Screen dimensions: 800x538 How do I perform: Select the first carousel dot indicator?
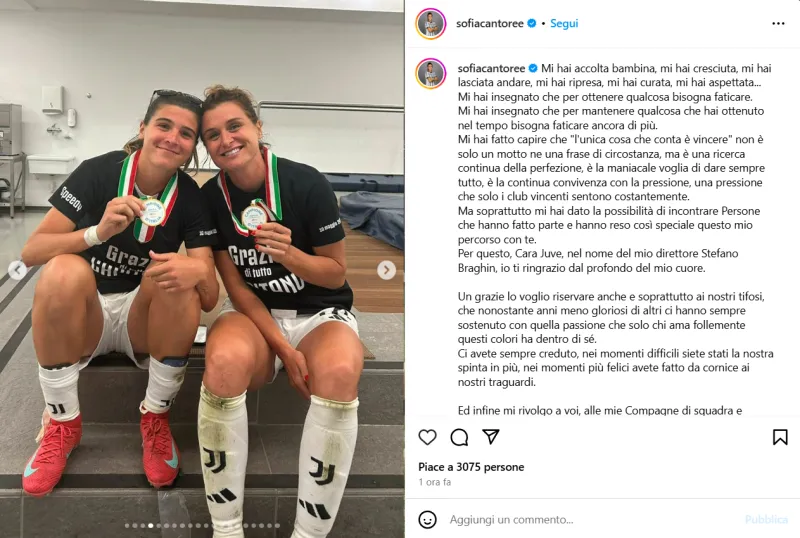[127, 526]
